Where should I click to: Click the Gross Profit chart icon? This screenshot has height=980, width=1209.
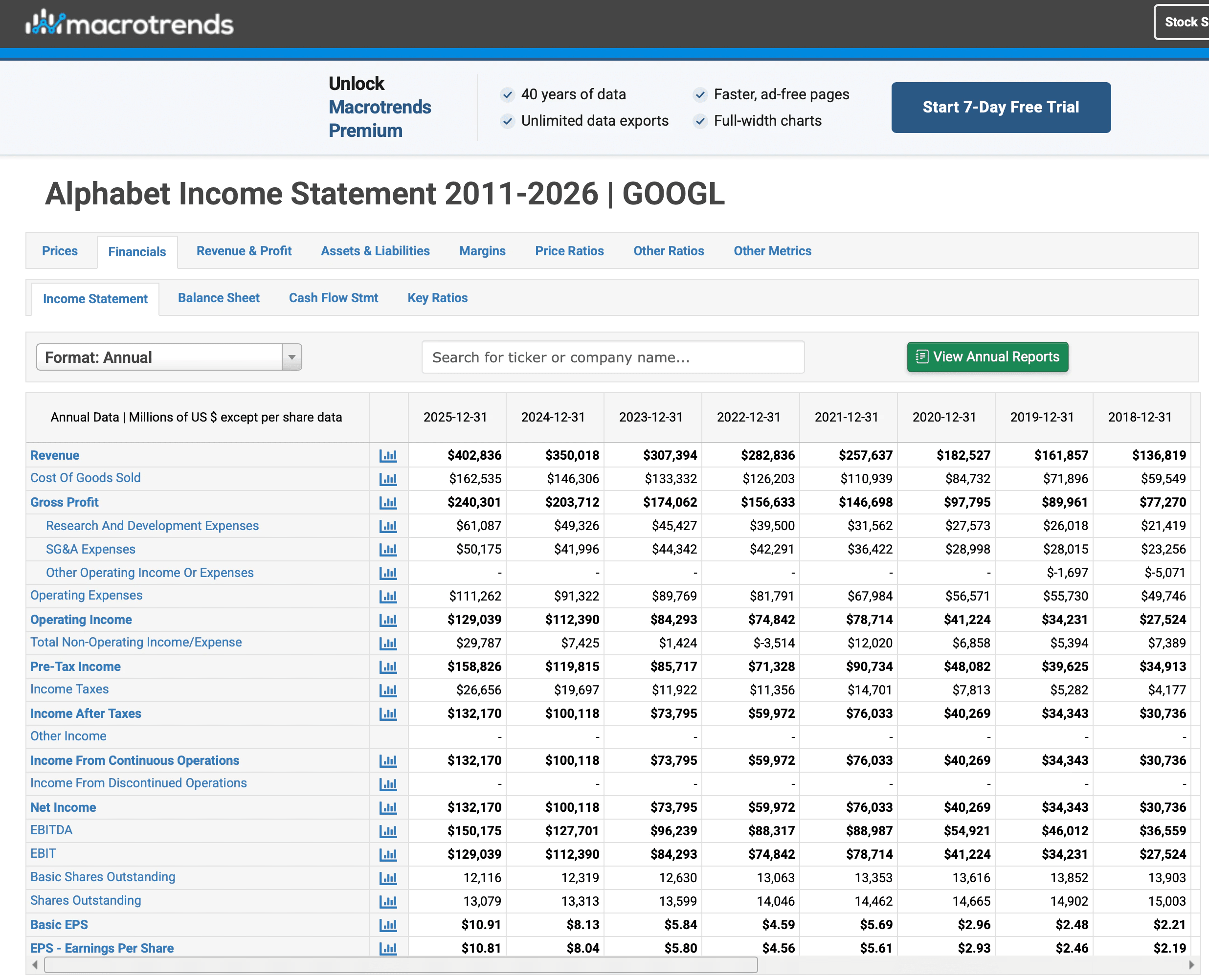388,502
